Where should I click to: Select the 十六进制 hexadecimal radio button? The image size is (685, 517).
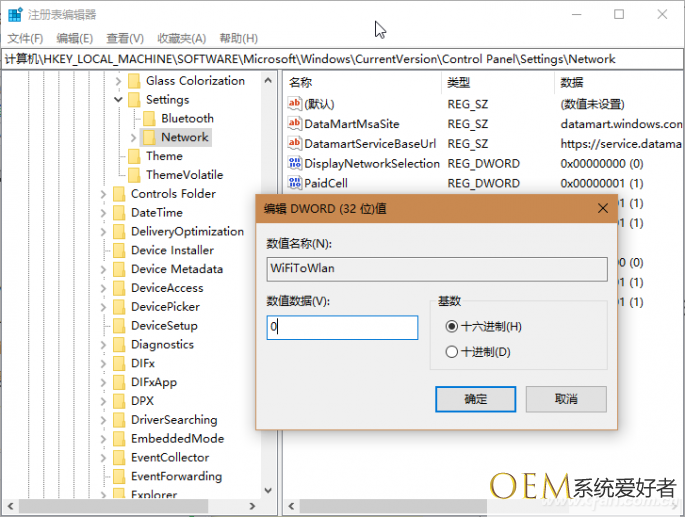click(452, 327)
